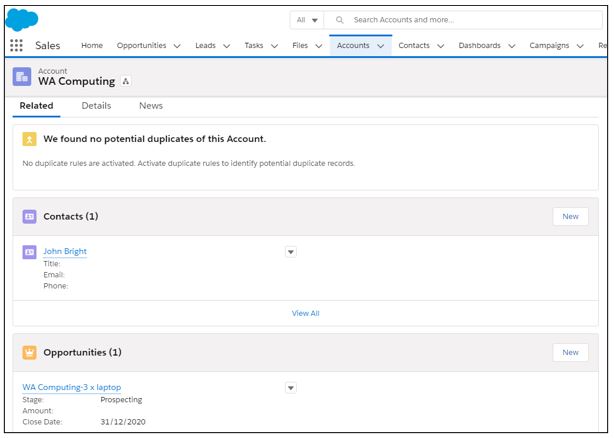Click New button in Opportunities section
The image size is (614, 438).
570,352
